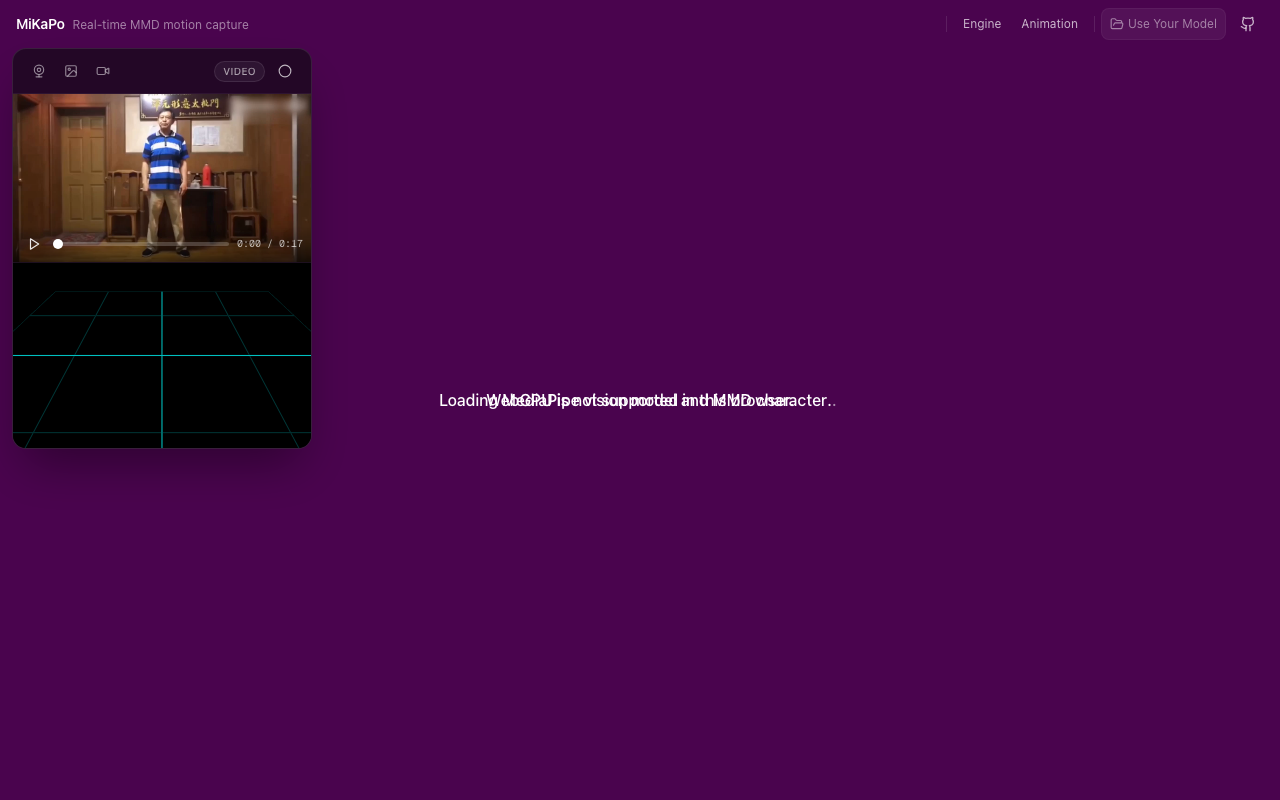Viewport: 1280px width, 800px height.
Task: Click the 0:00 / 0:17 time display
Action: point(270,244)
